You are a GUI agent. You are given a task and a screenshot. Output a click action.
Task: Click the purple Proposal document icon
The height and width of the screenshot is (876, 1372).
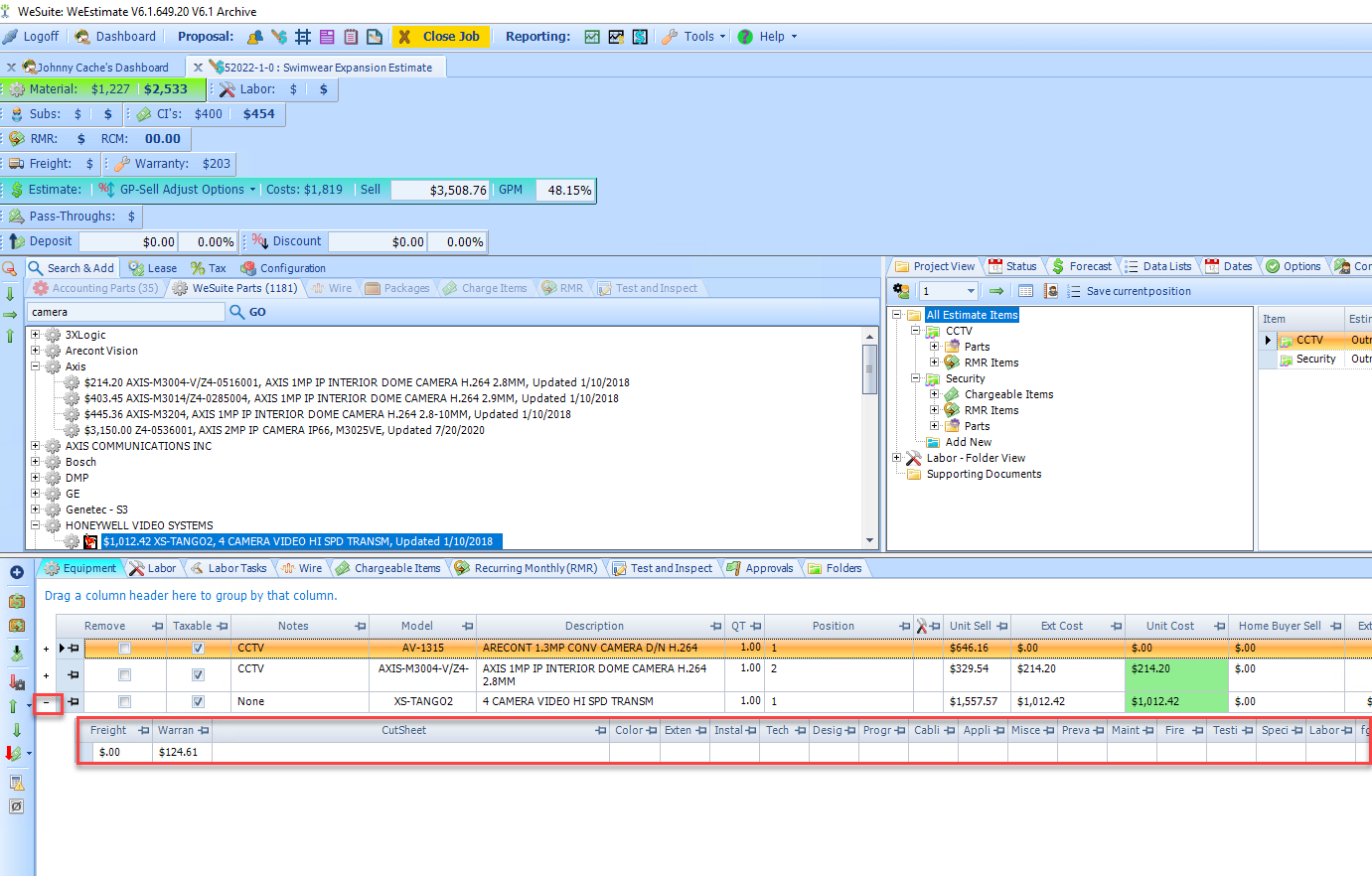[x=327, y=37]
